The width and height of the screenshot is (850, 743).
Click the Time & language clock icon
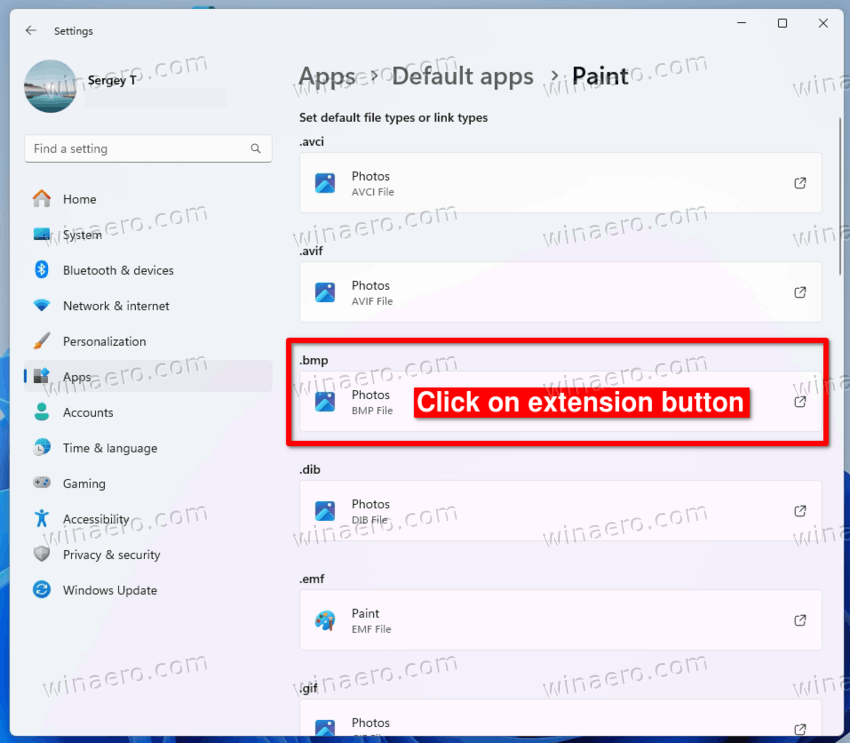point(42,448)
